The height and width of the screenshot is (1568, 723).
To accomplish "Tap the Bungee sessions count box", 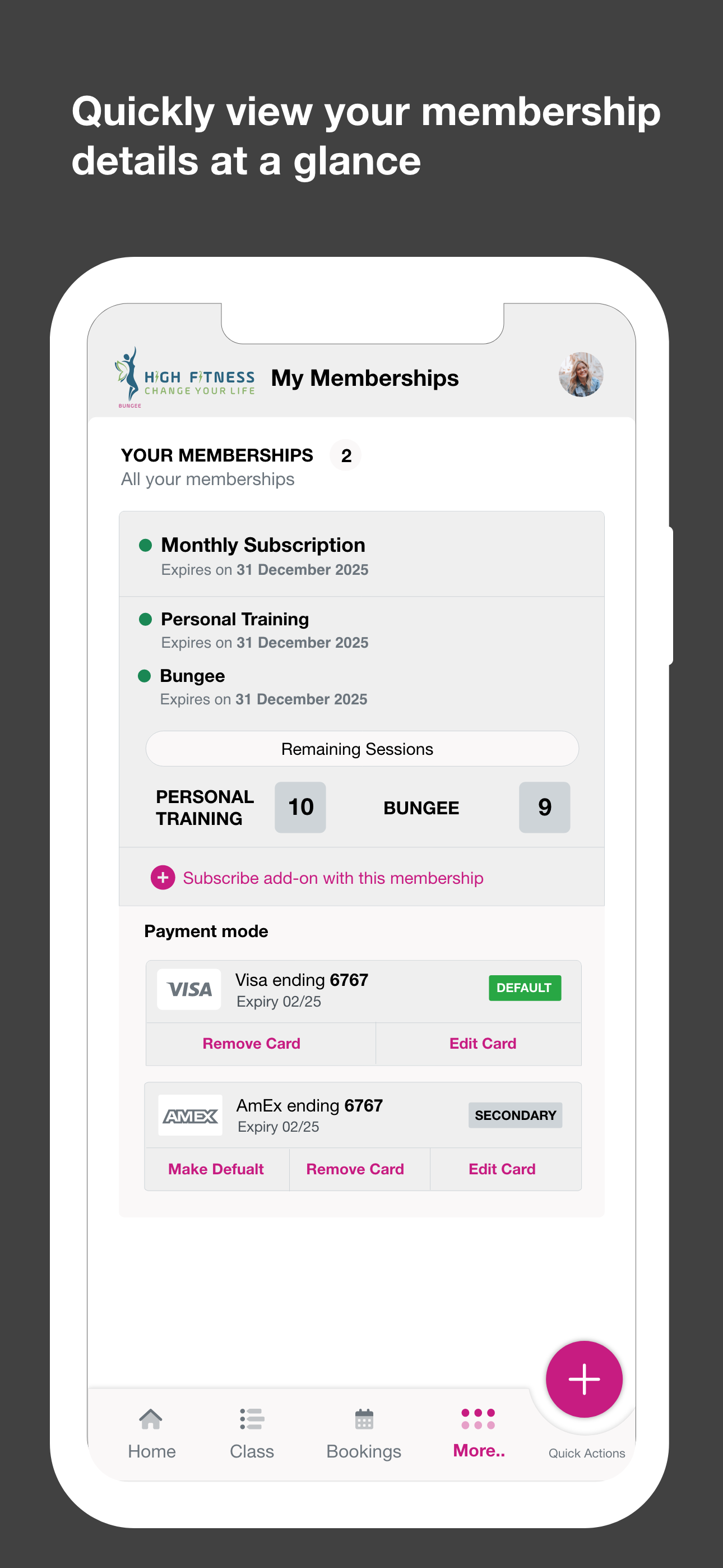I will (544, 807).
